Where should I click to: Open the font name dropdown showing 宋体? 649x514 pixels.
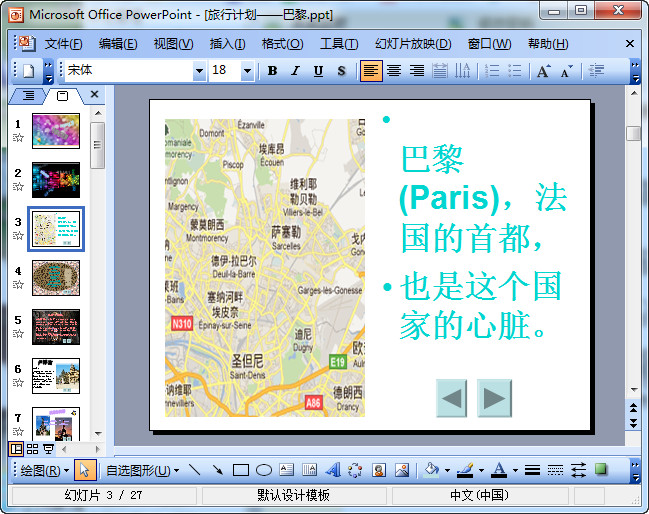click(199, 71)
